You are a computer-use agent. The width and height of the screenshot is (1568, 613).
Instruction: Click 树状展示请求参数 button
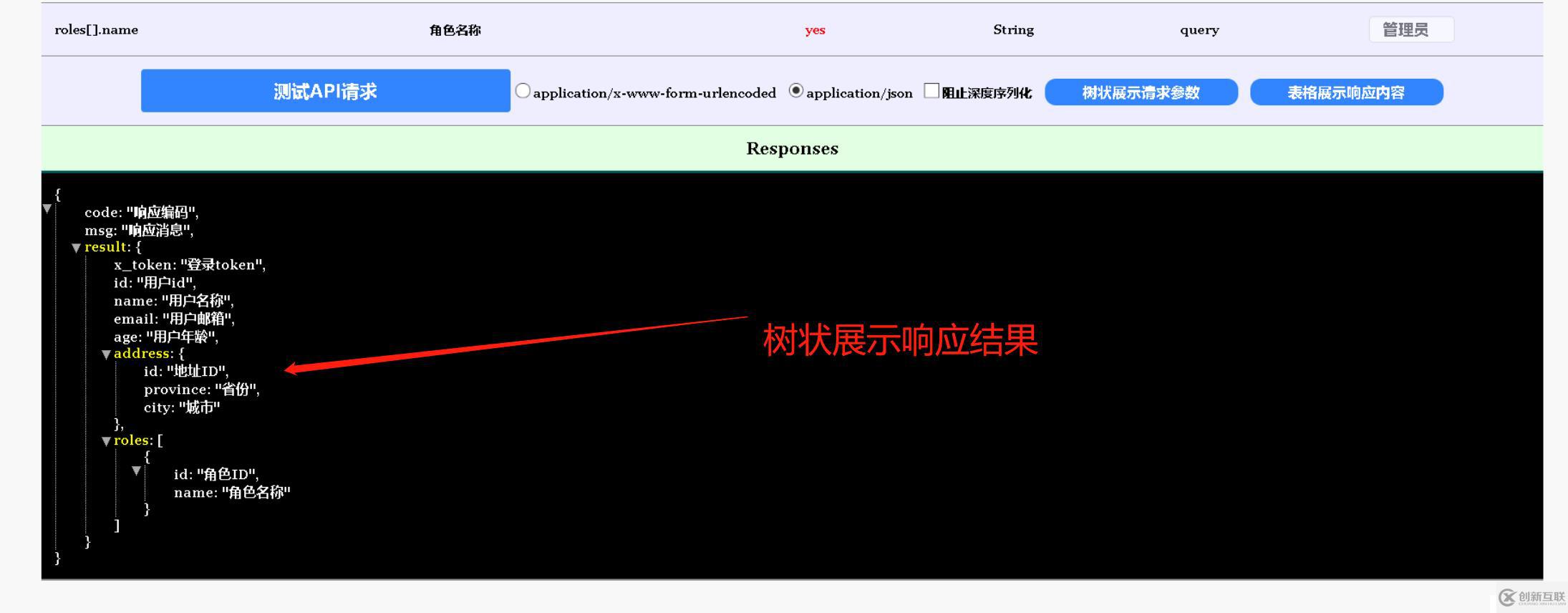click(1141, 92)
